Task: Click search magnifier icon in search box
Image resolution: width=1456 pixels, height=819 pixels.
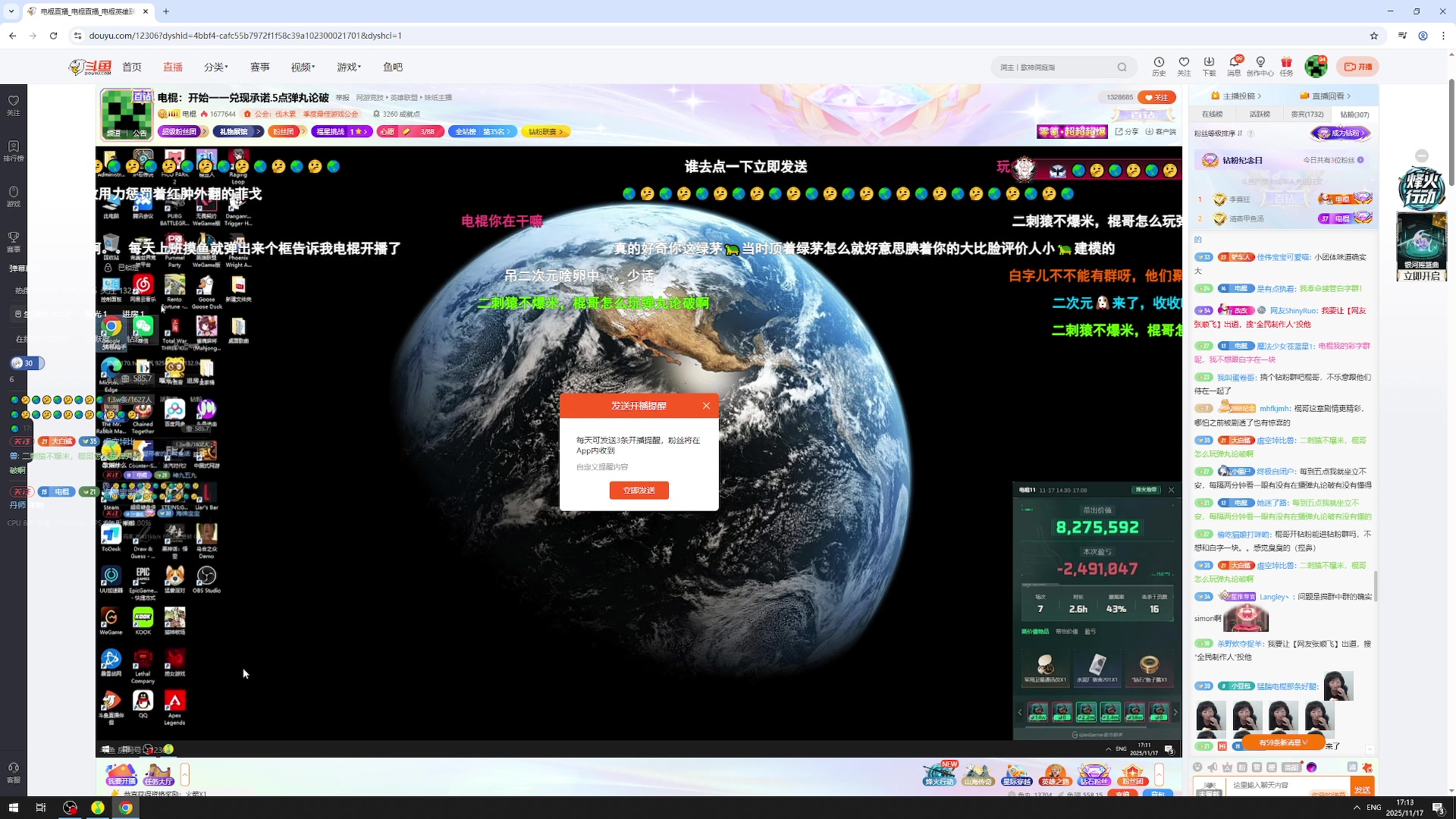Action: [1122, 67]
